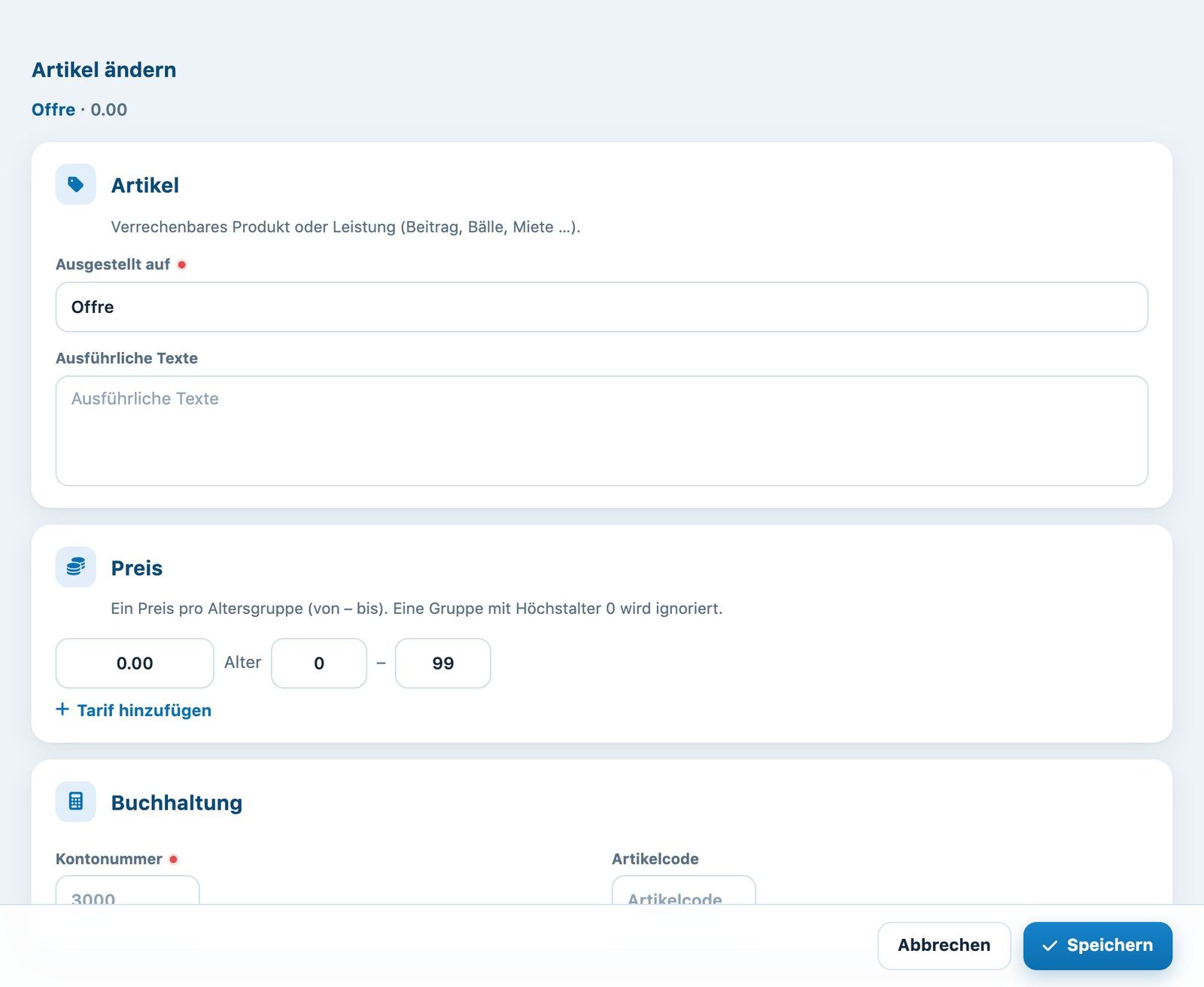
Task: Click into the Ausführliche Texte textarea
Action: click(602, 431)
